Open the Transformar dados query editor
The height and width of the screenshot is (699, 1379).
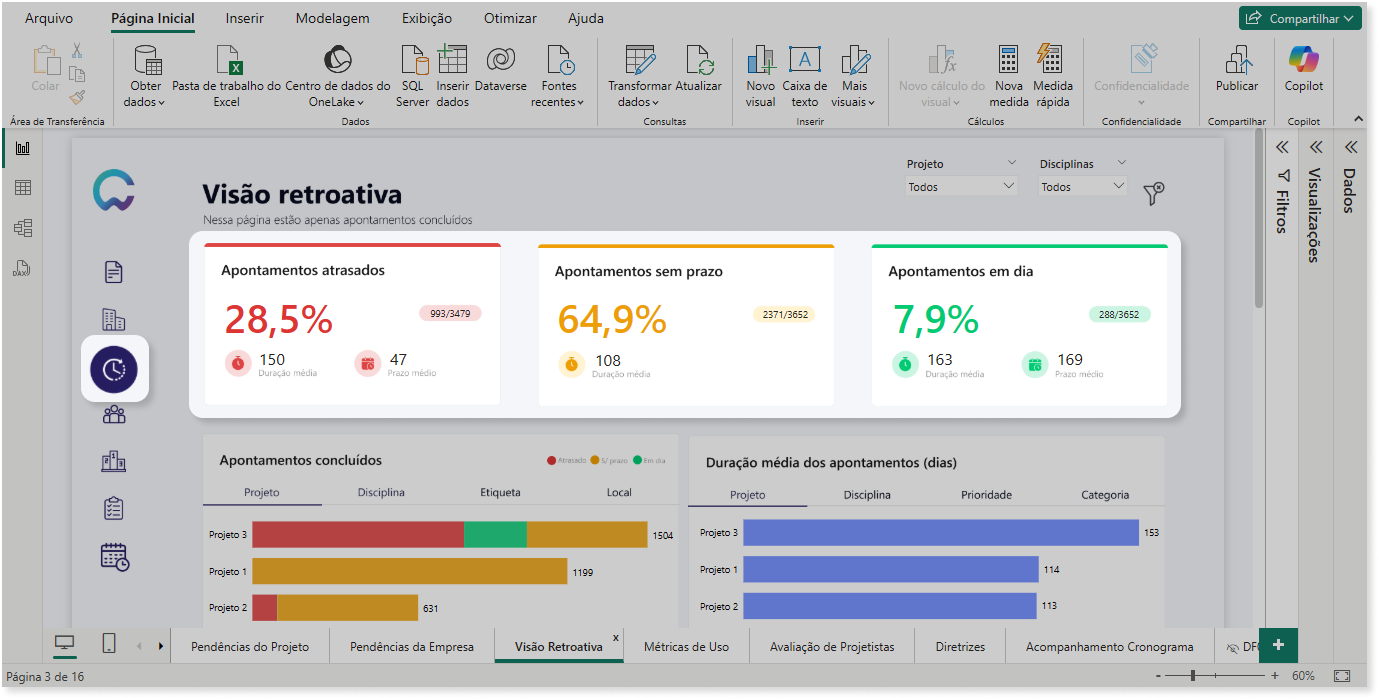(x=639, y=76)
